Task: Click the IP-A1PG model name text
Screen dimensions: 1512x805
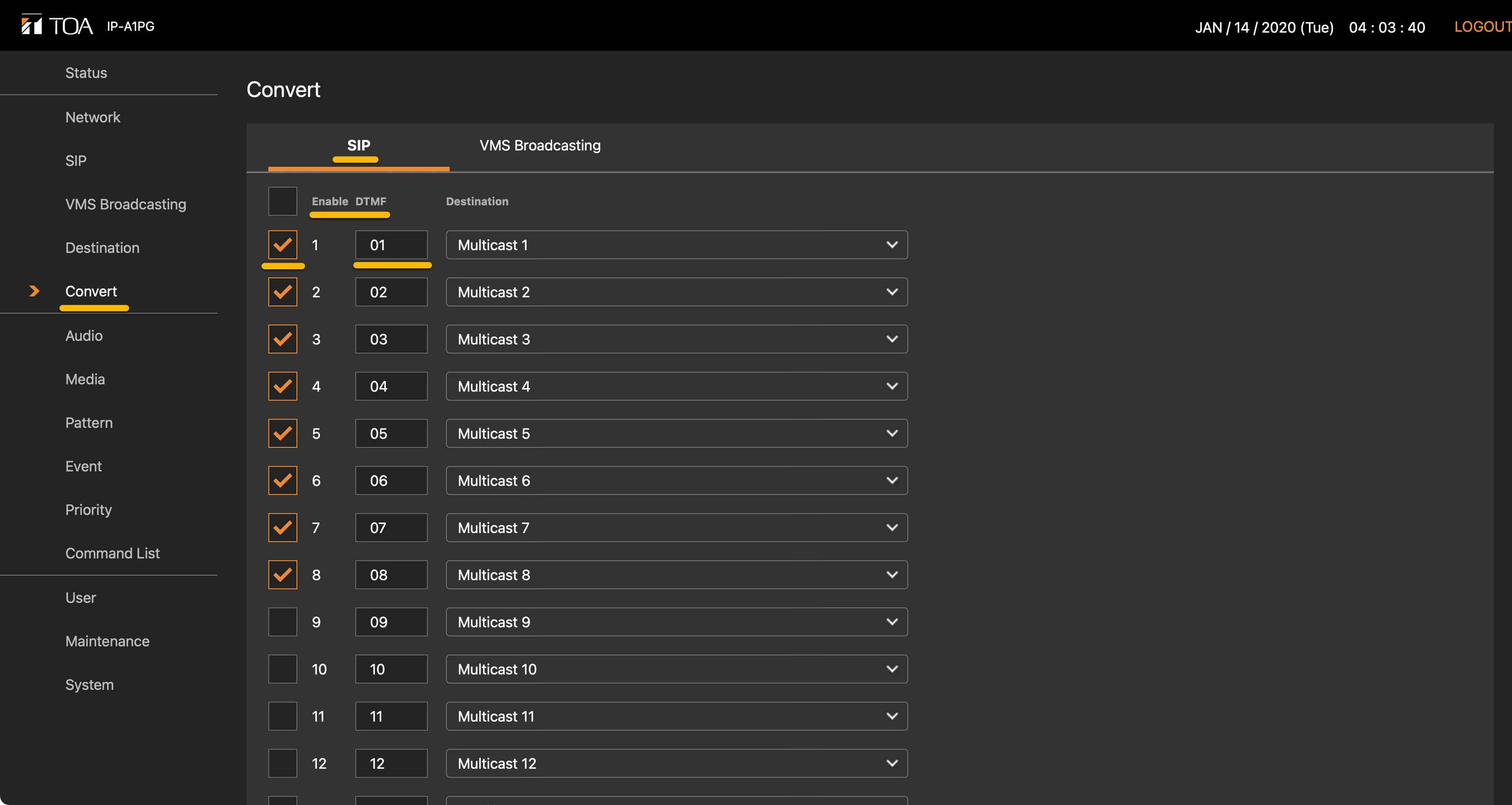Action: [x=130, y=26]
